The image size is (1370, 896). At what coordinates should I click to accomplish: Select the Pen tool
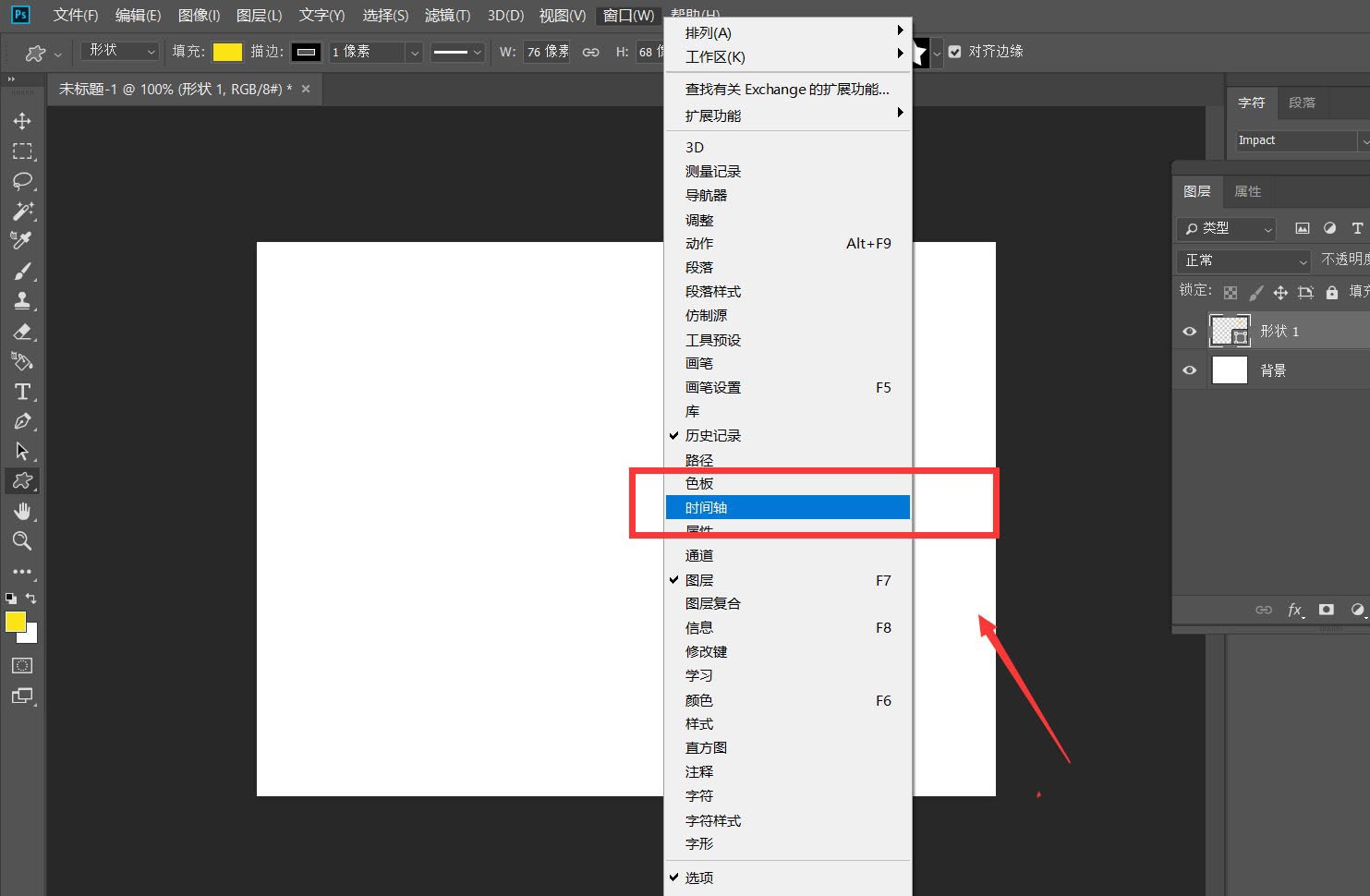[x=22, y=421]
